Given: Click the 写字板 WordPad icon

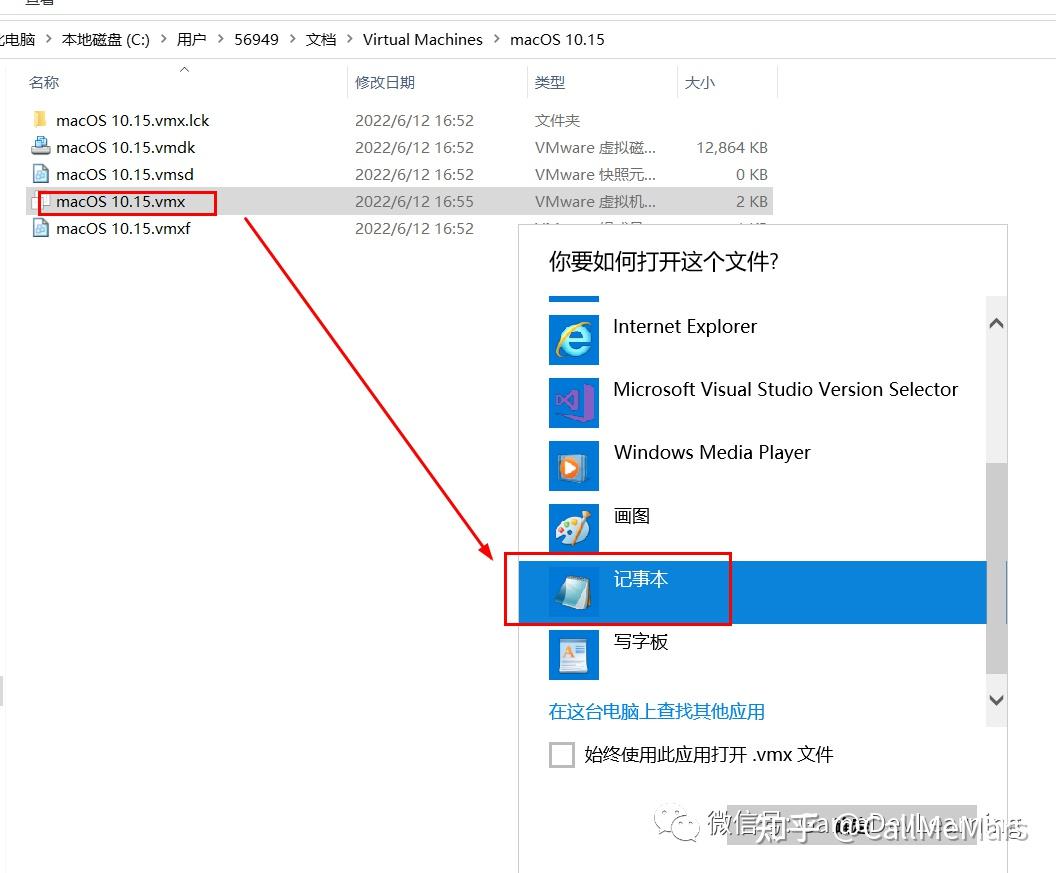Looking at the screenshot, I should pyautogui.click(x=574, y=655).
